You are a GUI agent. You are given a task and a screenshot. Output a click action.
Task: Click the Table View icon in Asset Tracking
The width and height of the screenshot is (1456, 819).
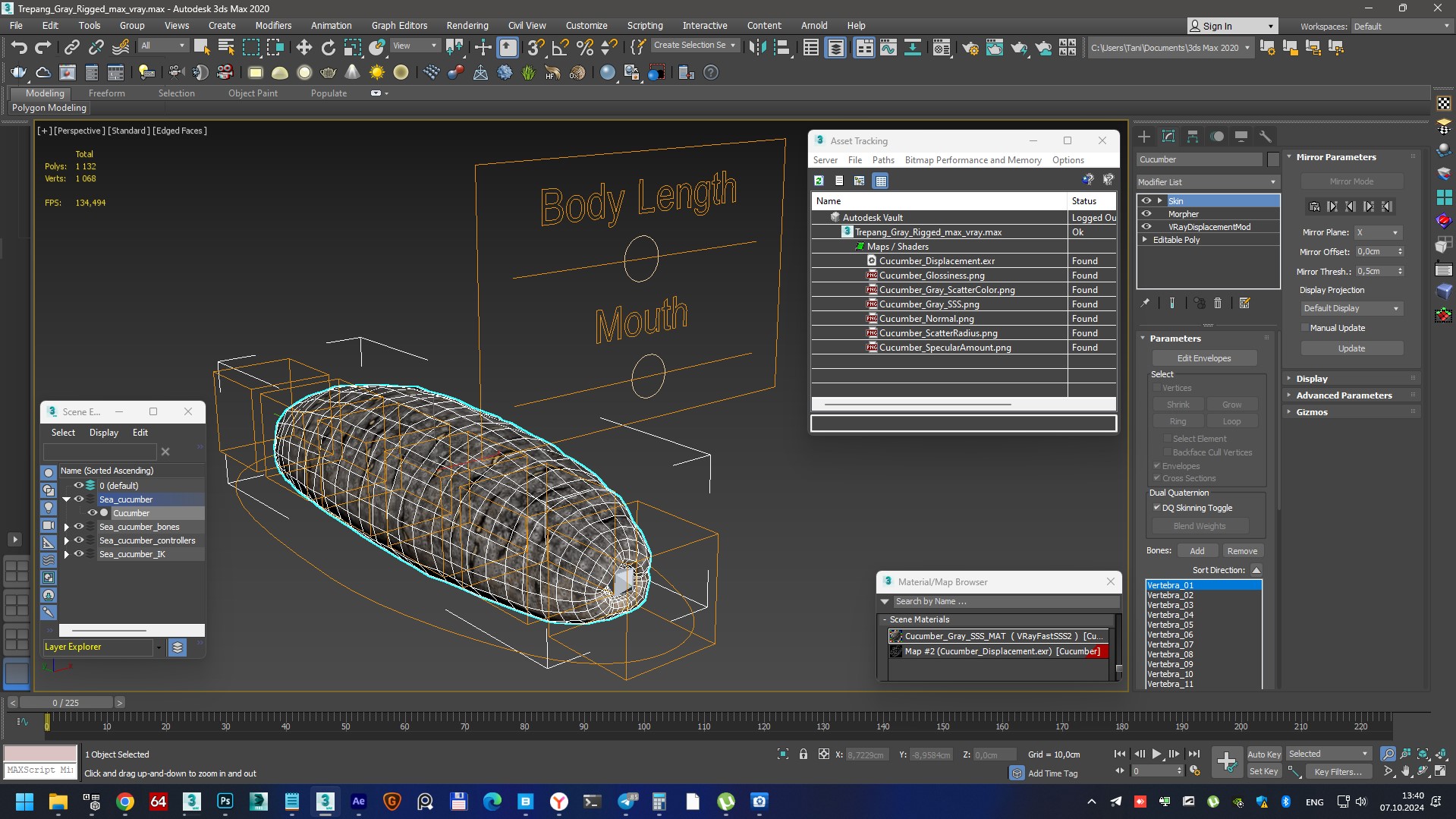pyautogui.click(x=880, y=181)
